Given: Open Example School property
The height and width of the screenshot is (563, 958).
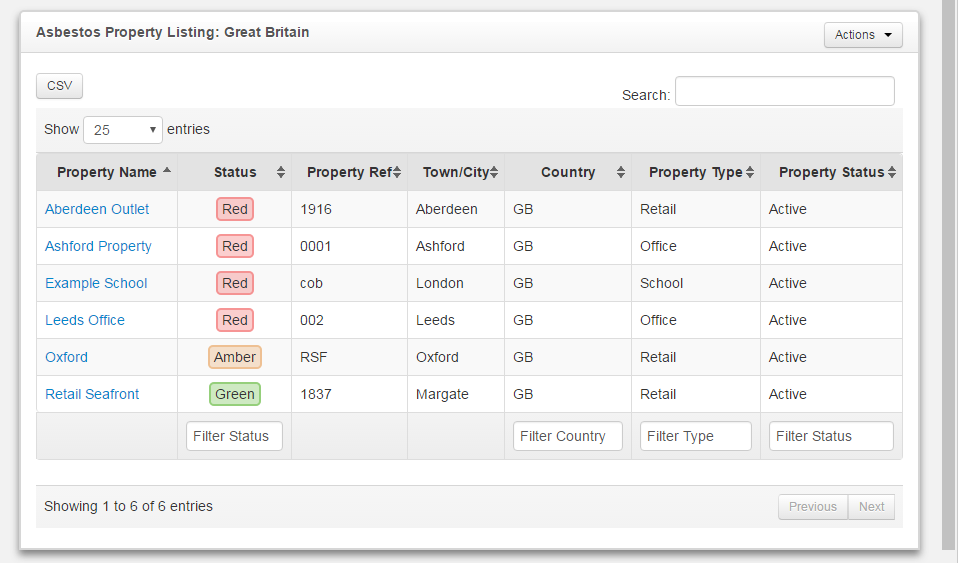Looking at the screenshot, I should [x=96, y=283].
